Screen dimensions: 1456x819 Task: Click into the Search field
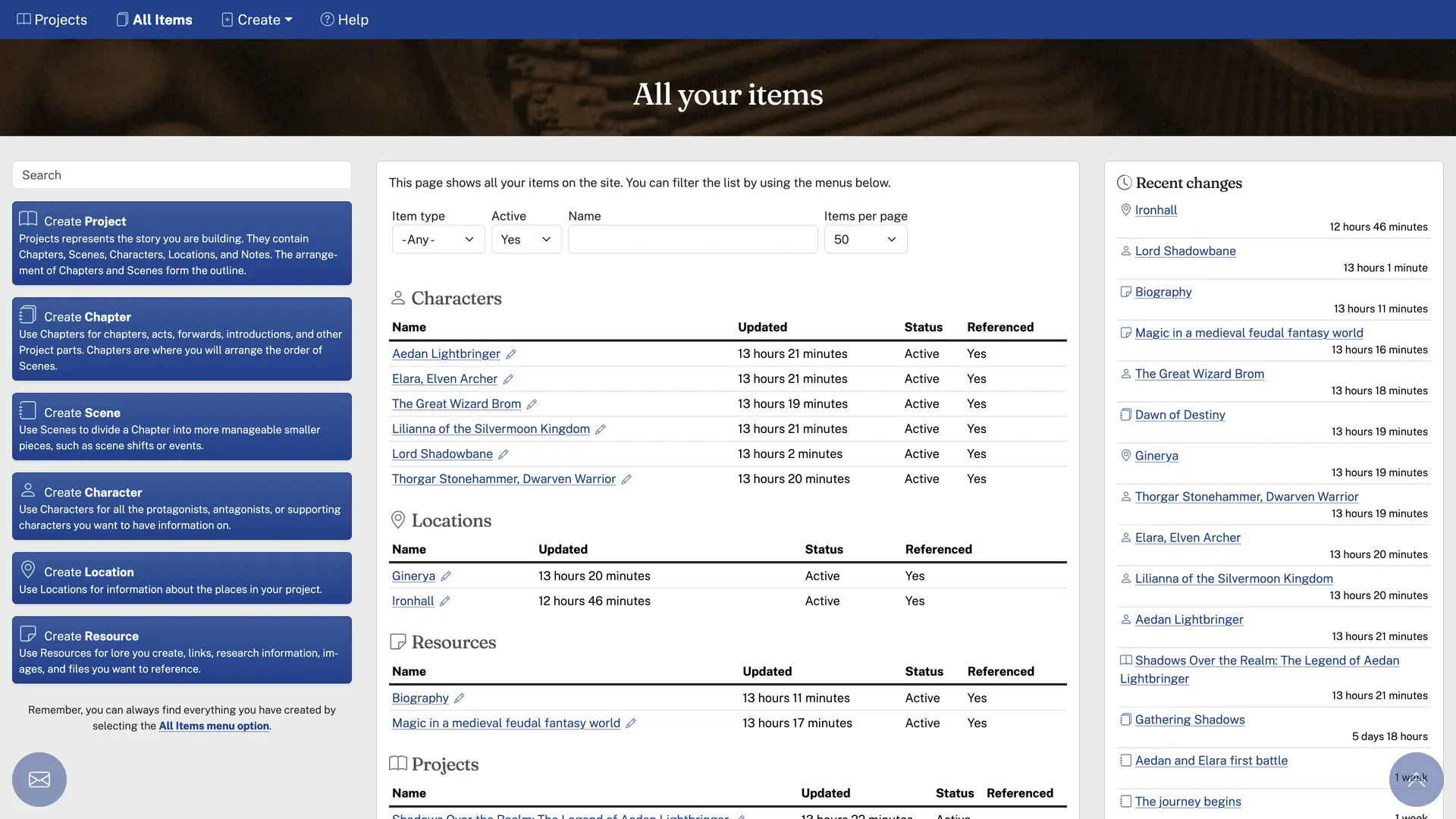click(182, 175)
